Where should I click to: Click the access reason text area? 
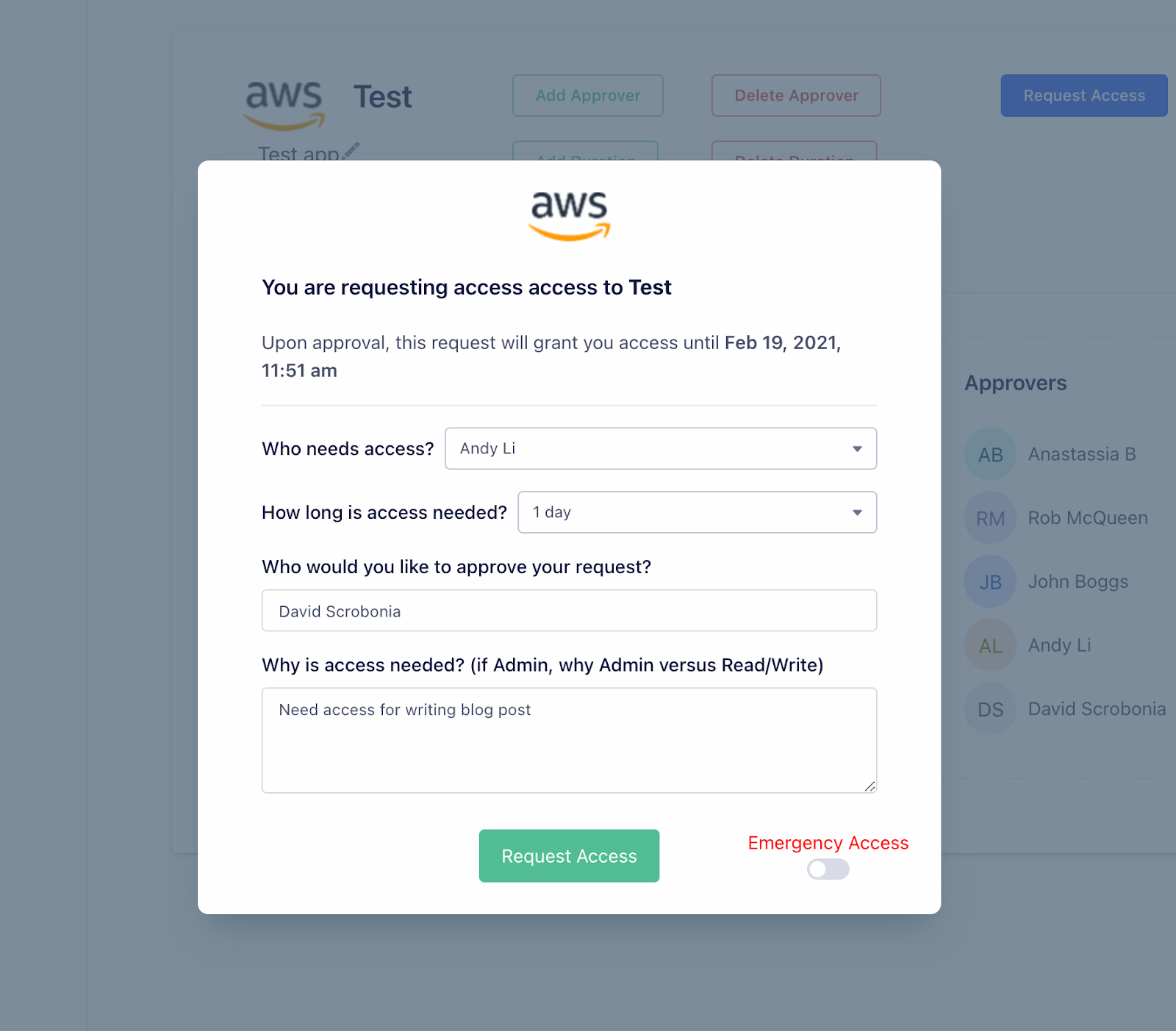pos(569,740)
